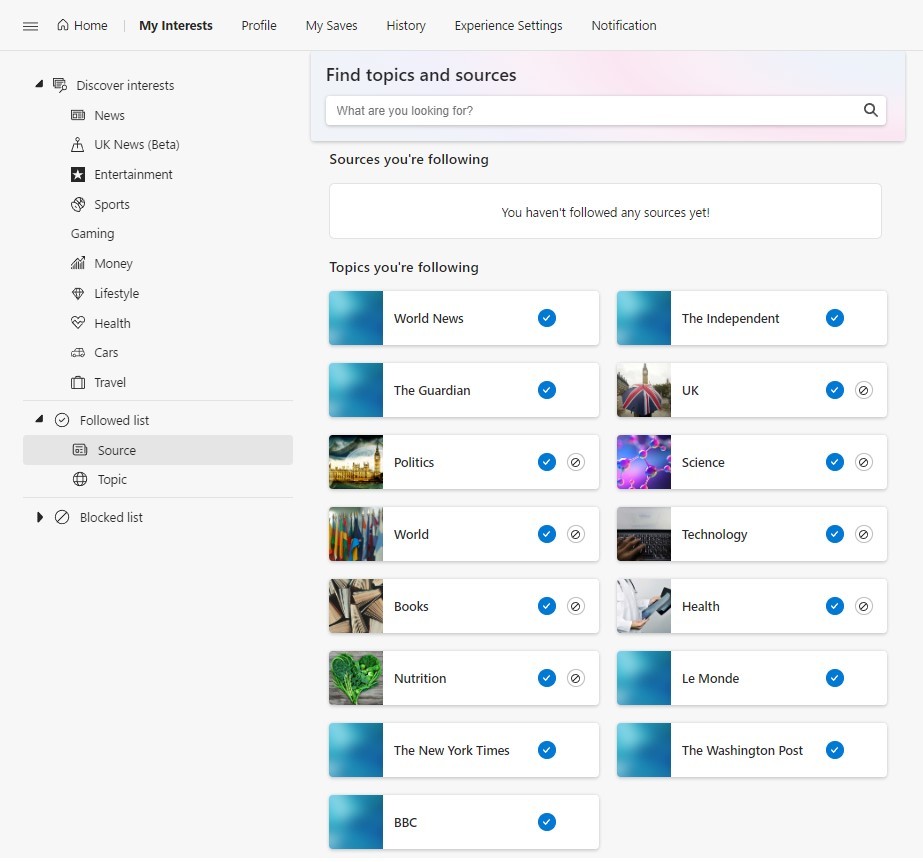The width and height of the screenshot is (923, 862).
Task: Open the Sports interests section
Action: pos(110,204)
